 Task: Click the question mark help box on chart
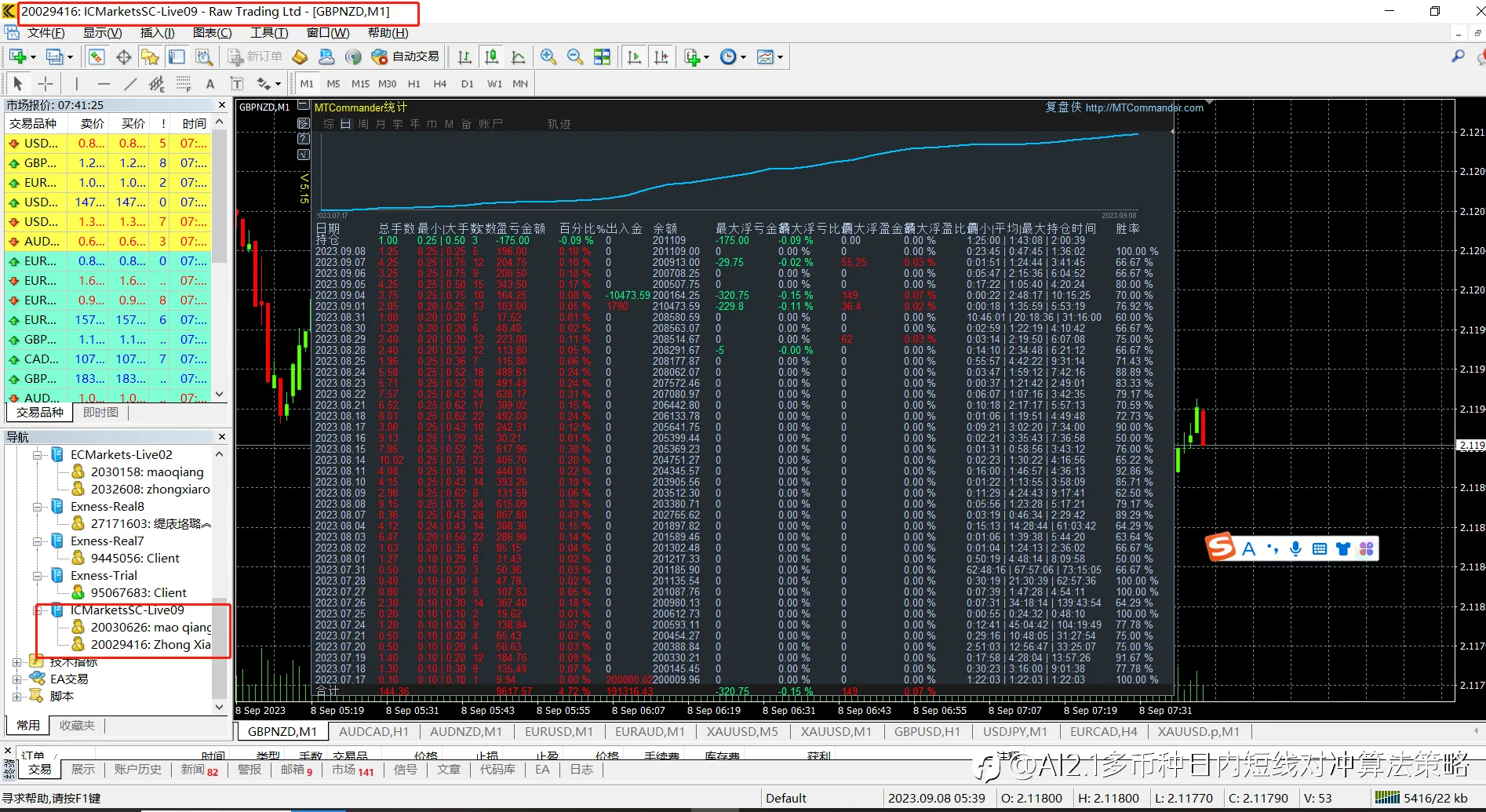304,139
